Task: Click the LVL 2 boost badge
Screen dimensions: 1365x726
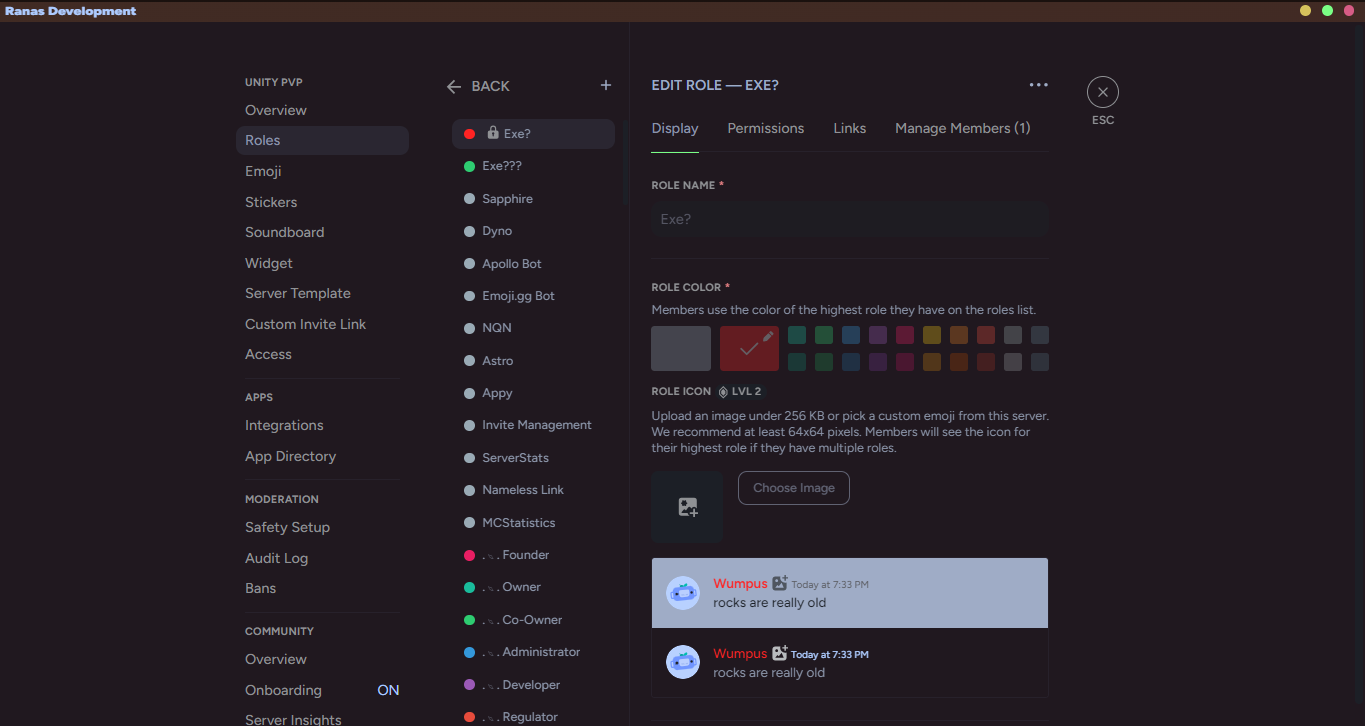Action: (x=740, y=392)
